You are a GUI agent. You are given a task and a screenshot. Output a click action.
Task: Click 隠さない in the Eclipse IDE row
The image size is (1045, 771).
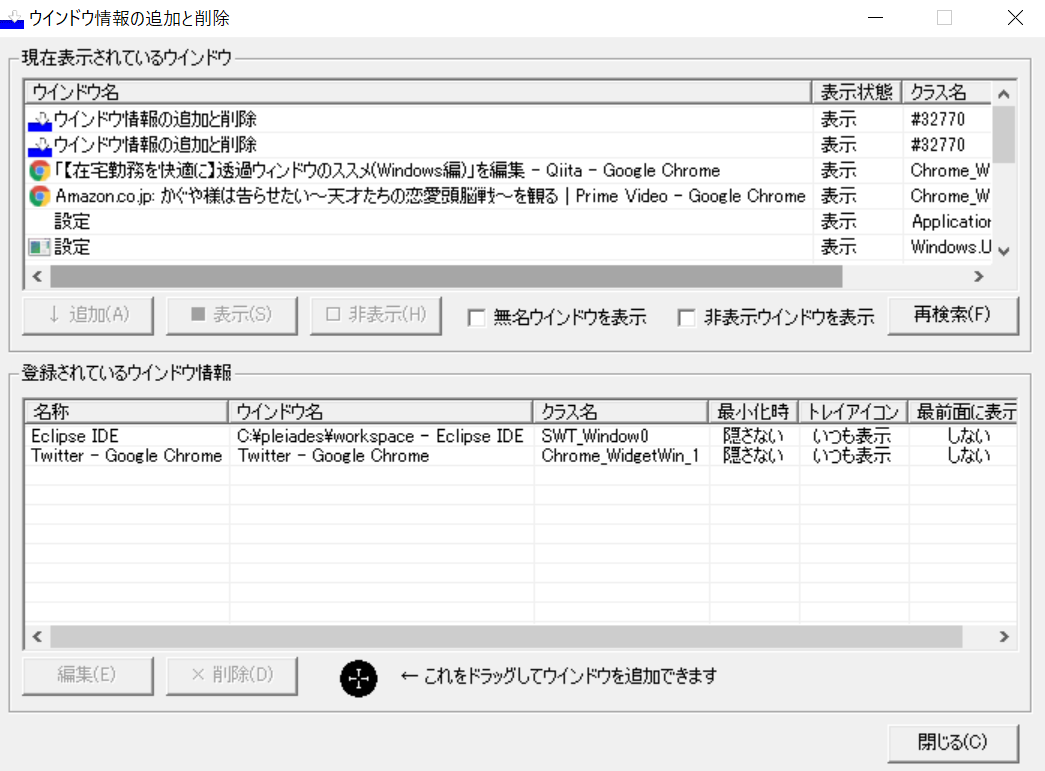click(x=753, y=436)
